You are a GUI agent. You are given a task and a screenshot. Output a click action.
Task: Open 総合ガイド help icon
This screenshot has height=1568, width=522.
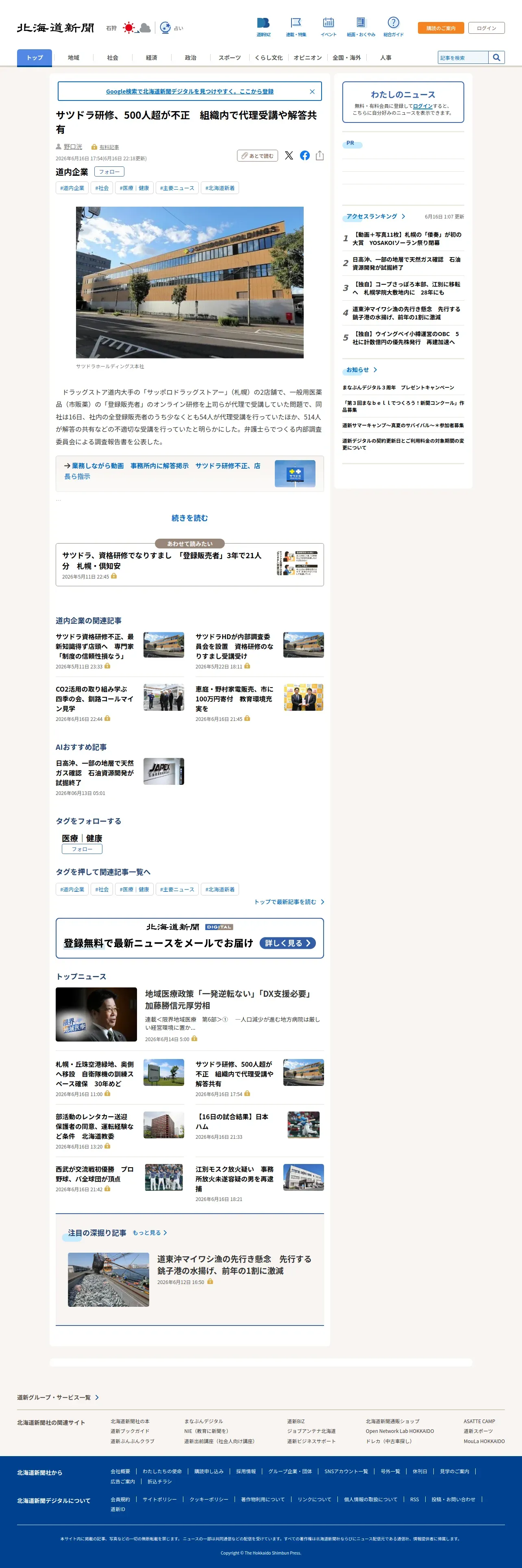point(394,27)
